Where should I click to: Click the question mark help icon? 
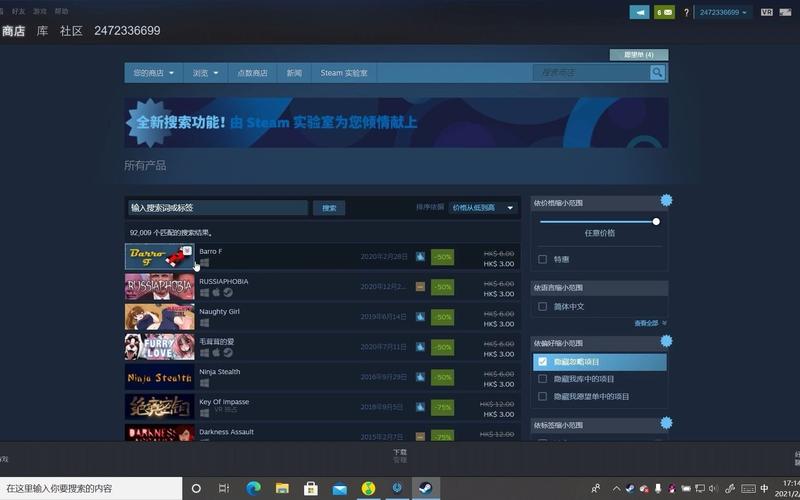coord(686,12)
